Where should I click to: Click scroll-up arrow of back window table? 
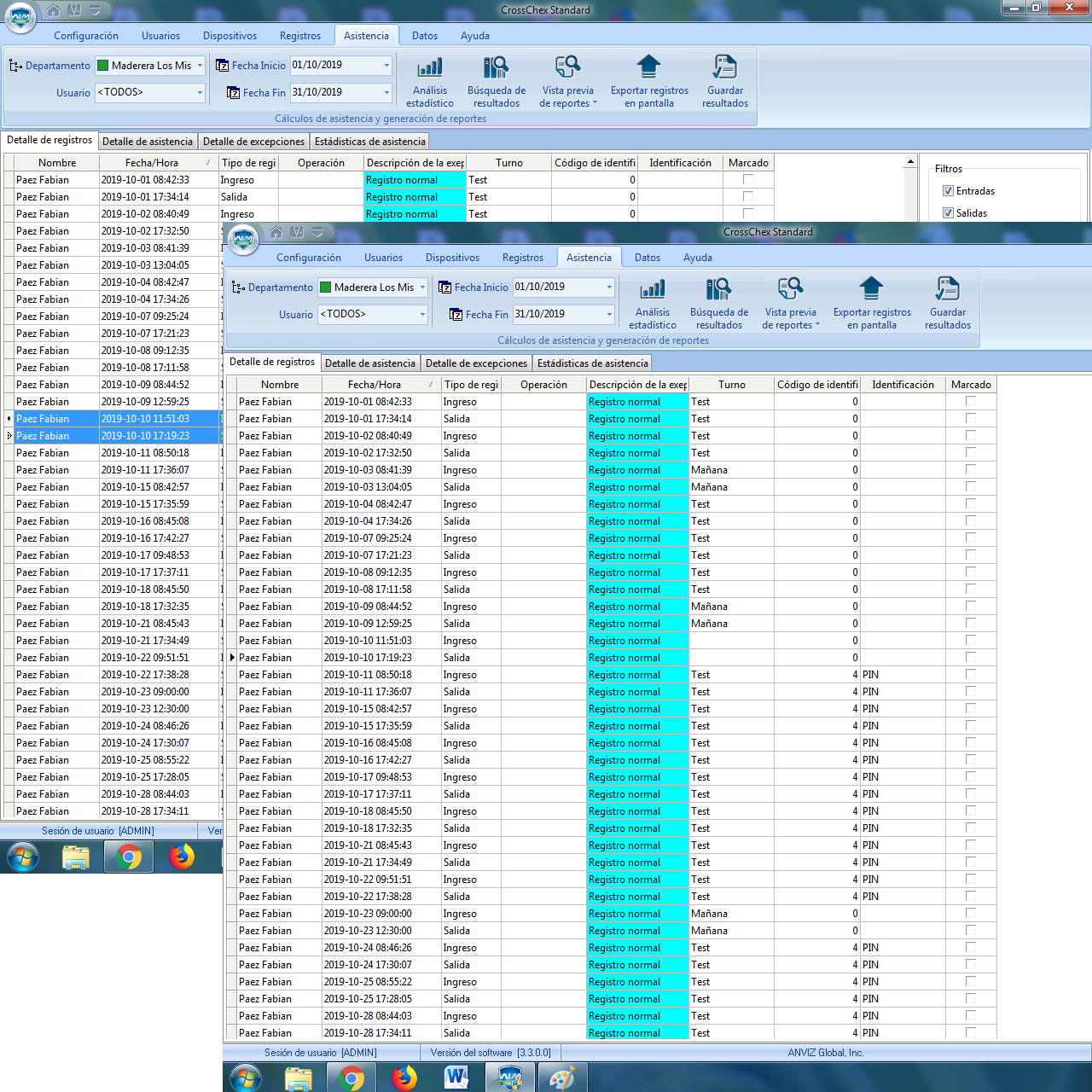(x=910, y=161)
